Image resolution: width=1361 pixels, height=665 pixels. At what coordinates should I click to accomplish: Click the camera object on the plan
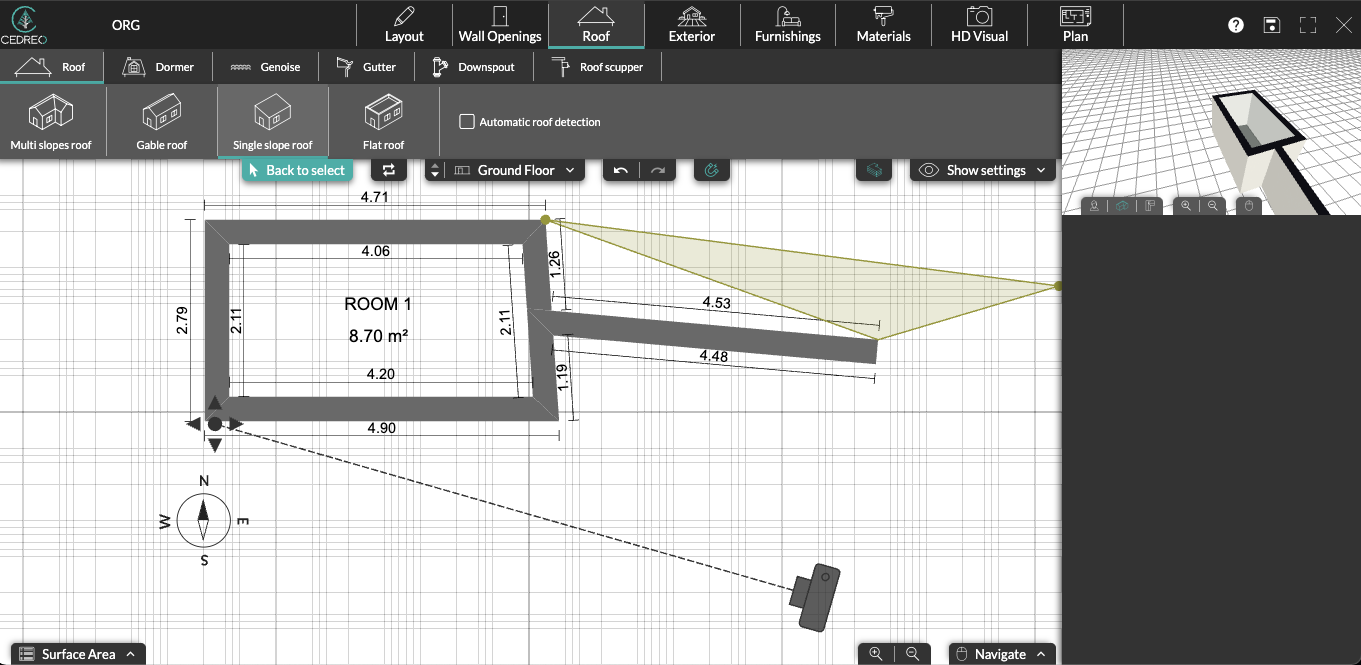tap(817, 598)
